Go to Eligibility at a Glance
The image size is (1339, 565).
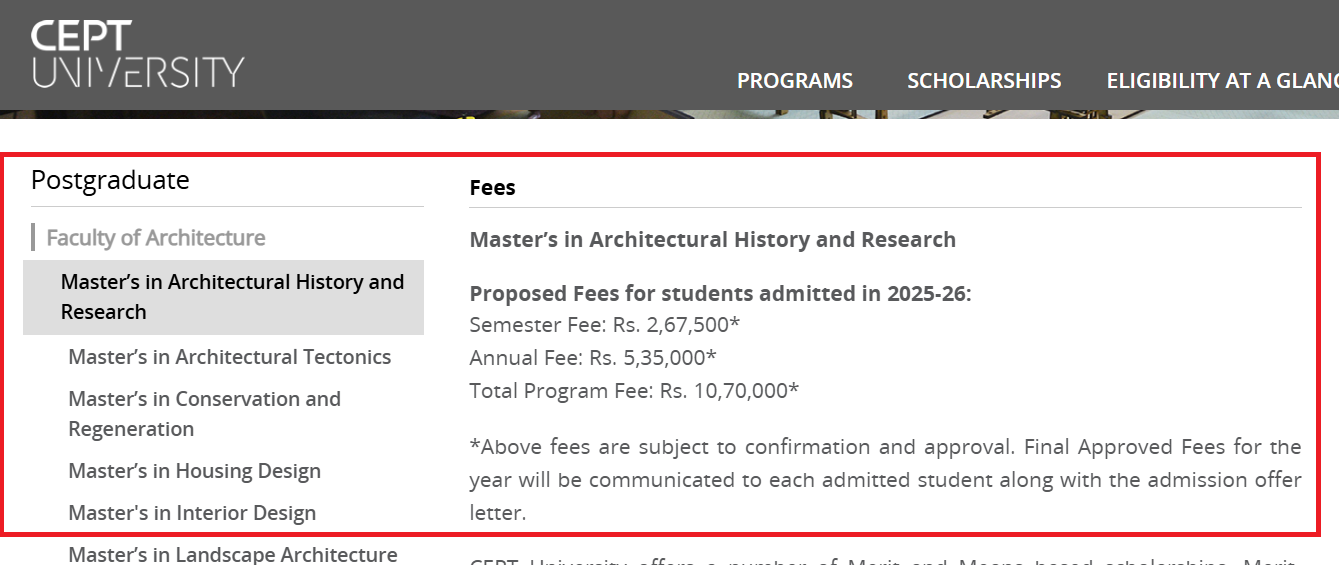1221,81
